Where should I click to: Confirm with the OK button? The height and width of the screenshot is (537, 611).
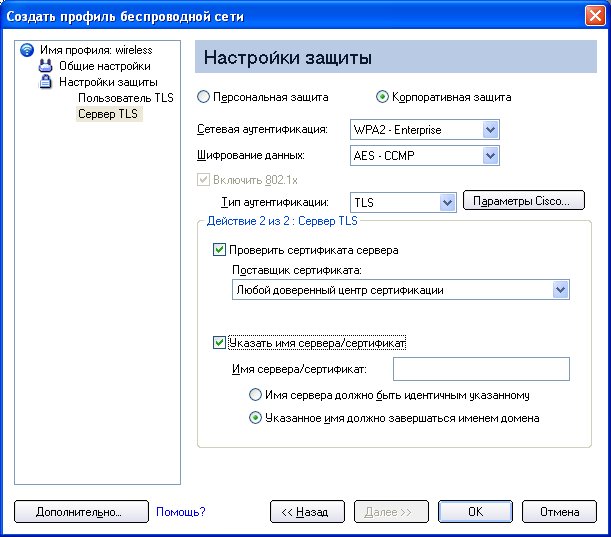(x=475, y=511)
